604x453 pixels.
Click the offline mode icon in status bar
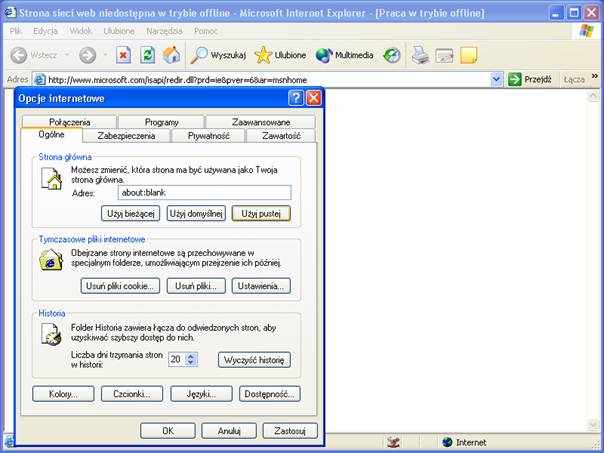coord(393,442)
